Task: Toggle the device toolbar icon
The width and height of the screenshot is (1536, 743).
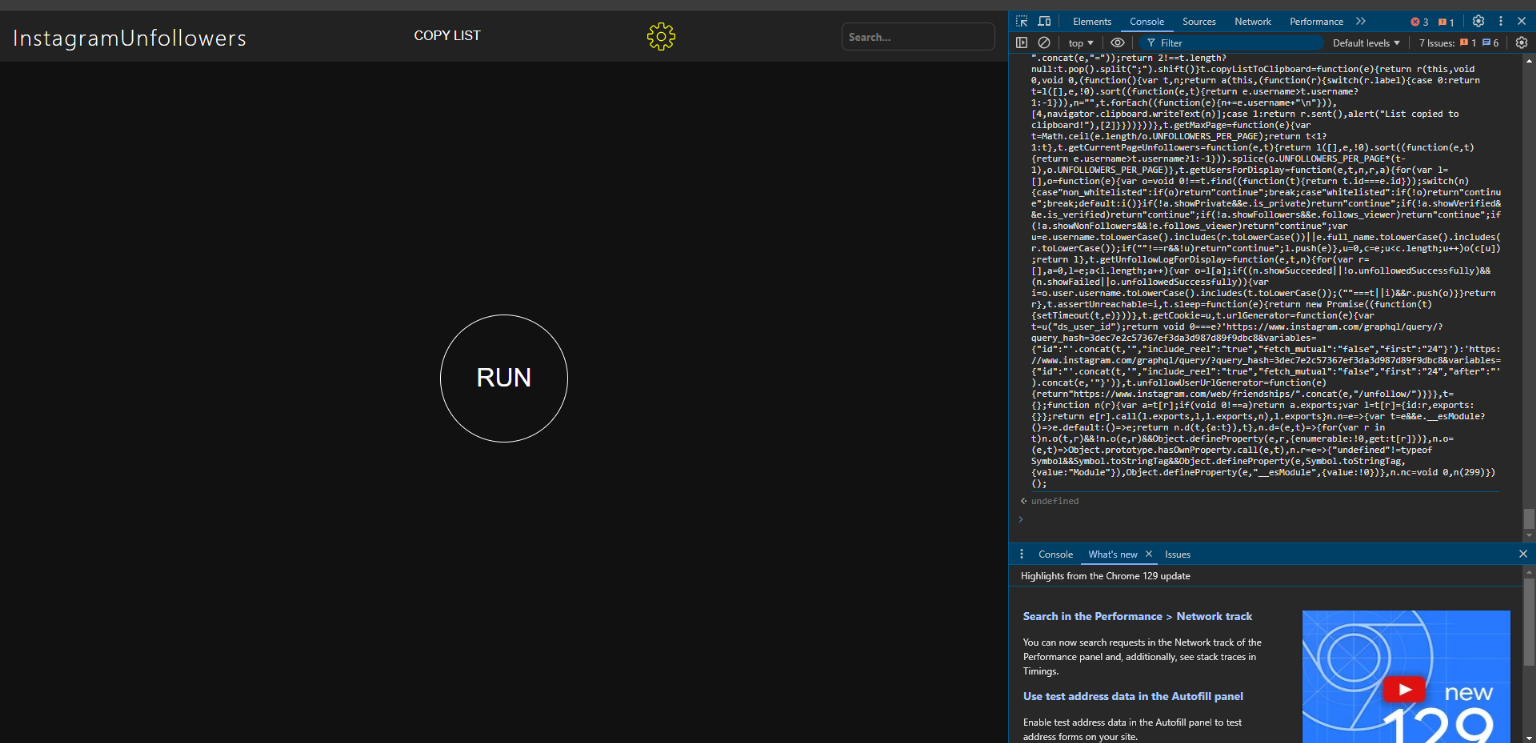Action: pos(1044,21)
